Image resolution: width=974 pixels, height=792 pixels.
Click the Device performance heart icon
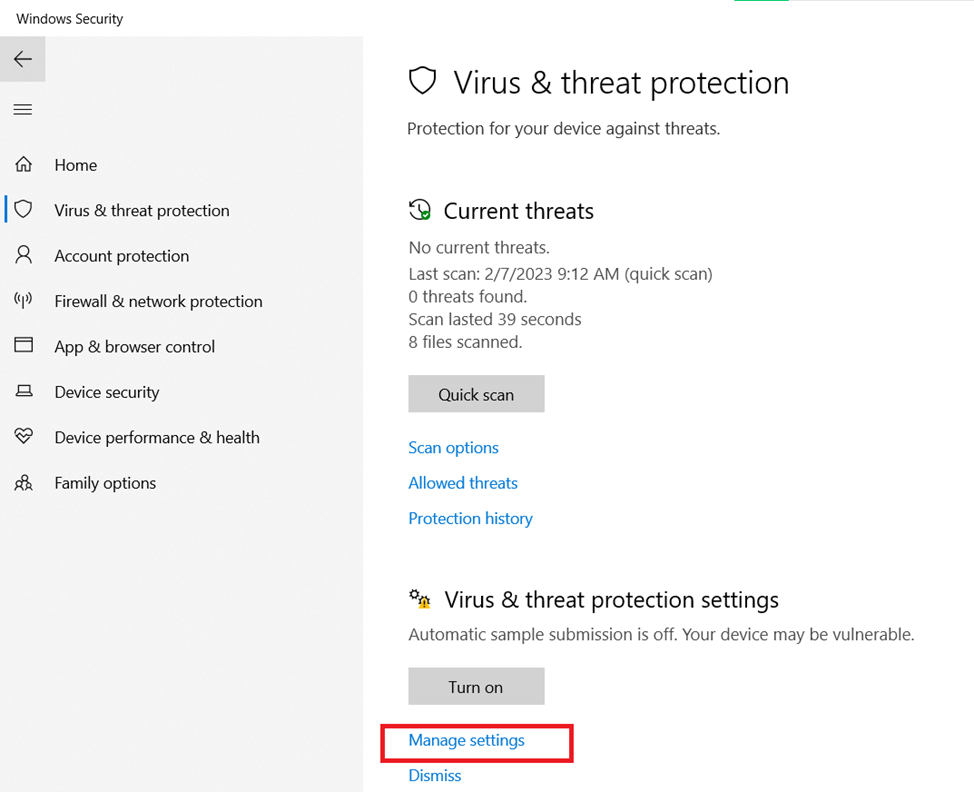click(23, 437)
